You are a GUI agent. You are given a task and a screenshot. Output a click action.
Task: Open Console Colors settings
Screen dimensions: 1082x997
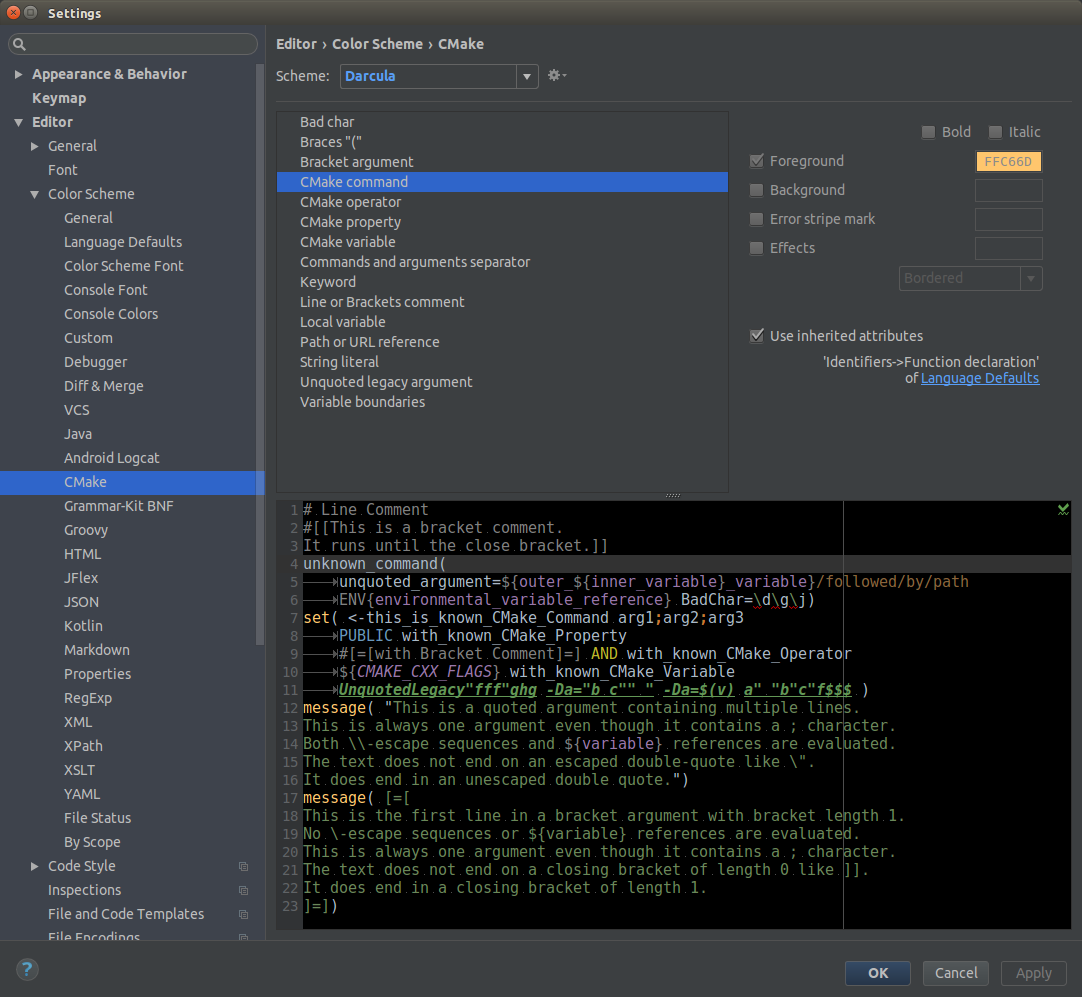[x=111, y=314]
